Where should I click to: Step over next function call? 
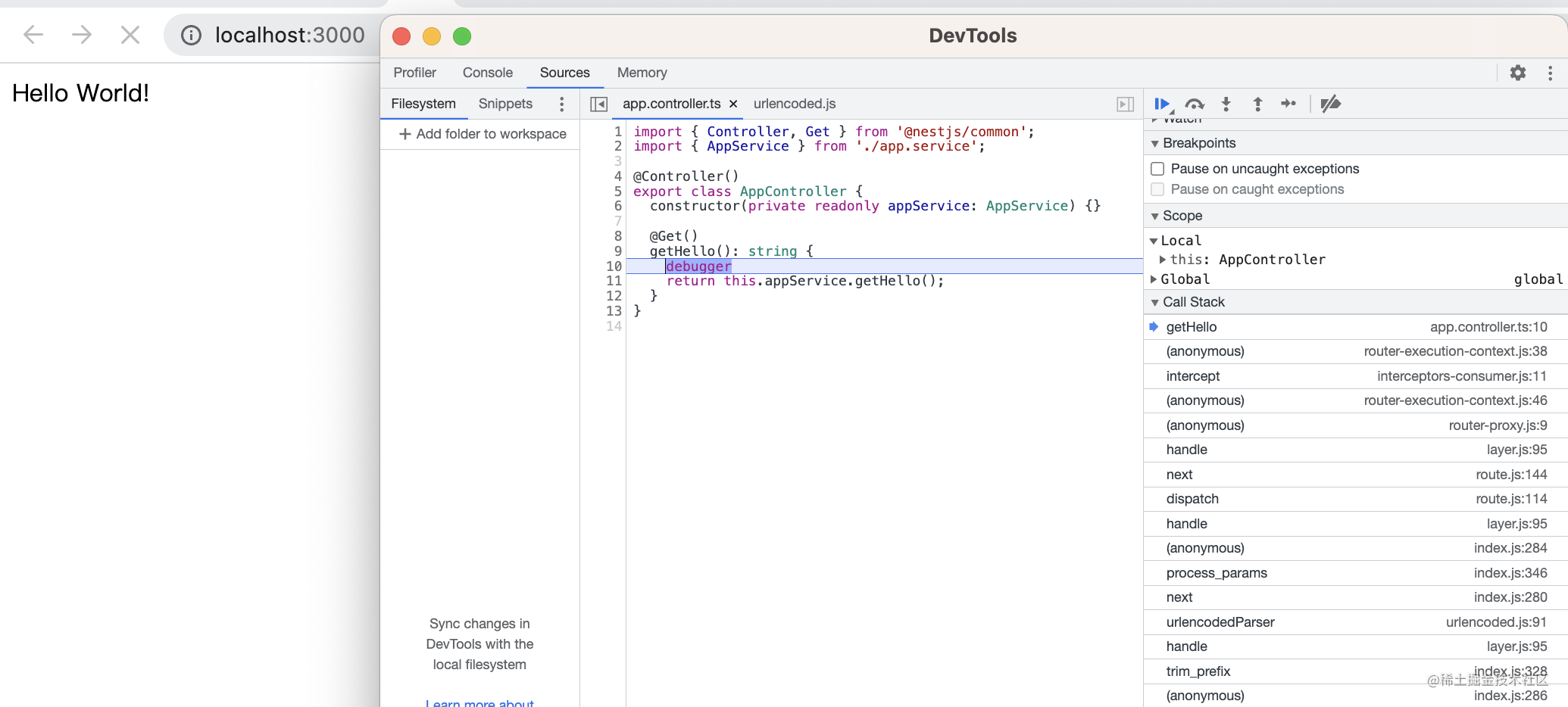[1195, 104]
